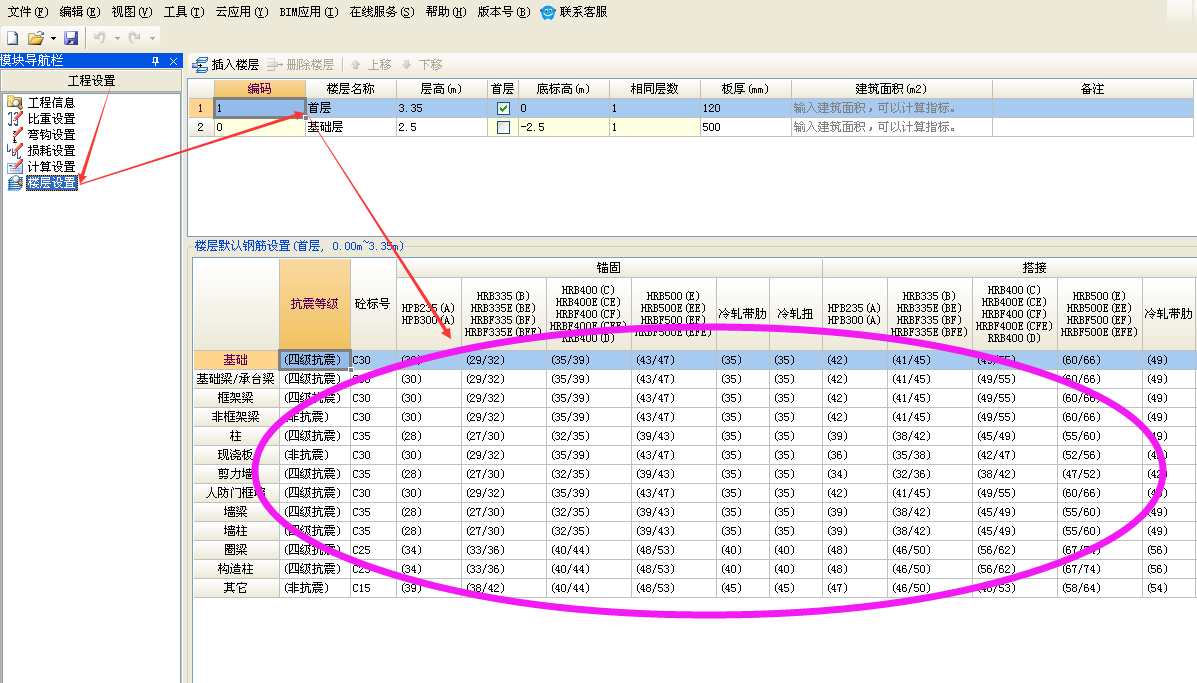
Task: Click 上移 move up button
Action: tap(371, 65)
